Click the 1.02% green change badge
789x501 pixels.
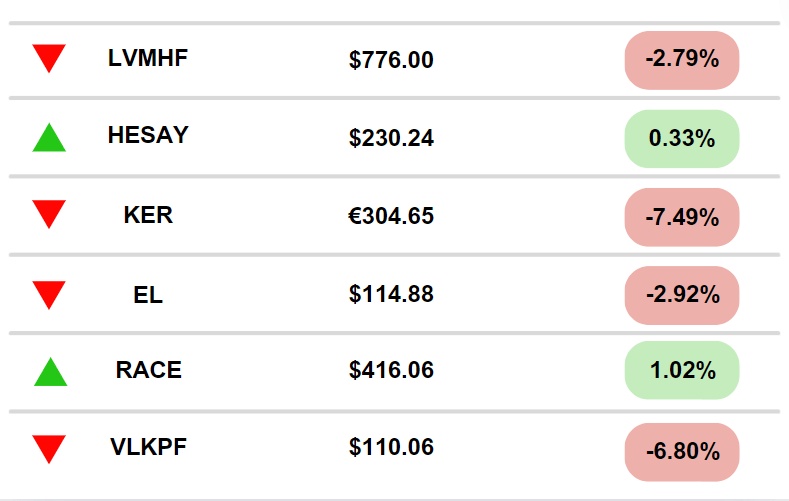click(682, 370)
